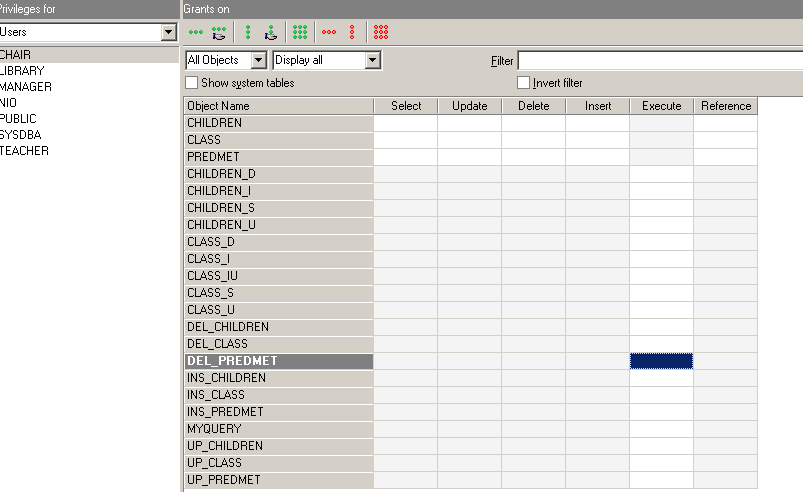This screenshot has height=492, width=803.
Task: Click Grant to All with Grant Option icon
Action: pyautogui.click(x=270, y=33)
